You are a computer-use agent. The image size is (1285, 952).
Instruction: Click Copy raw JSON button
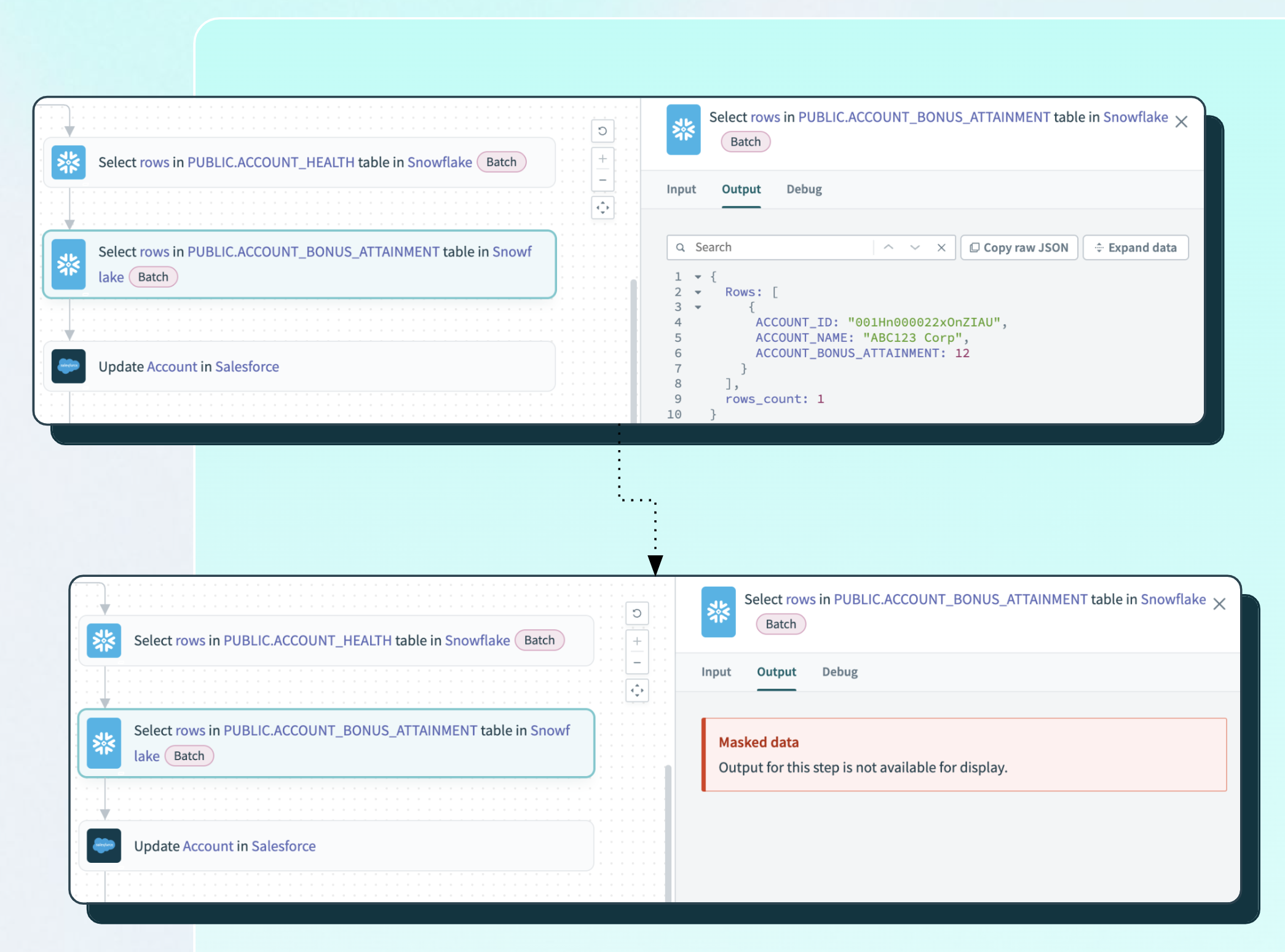pyautogui.click(x=1019, y=247)
